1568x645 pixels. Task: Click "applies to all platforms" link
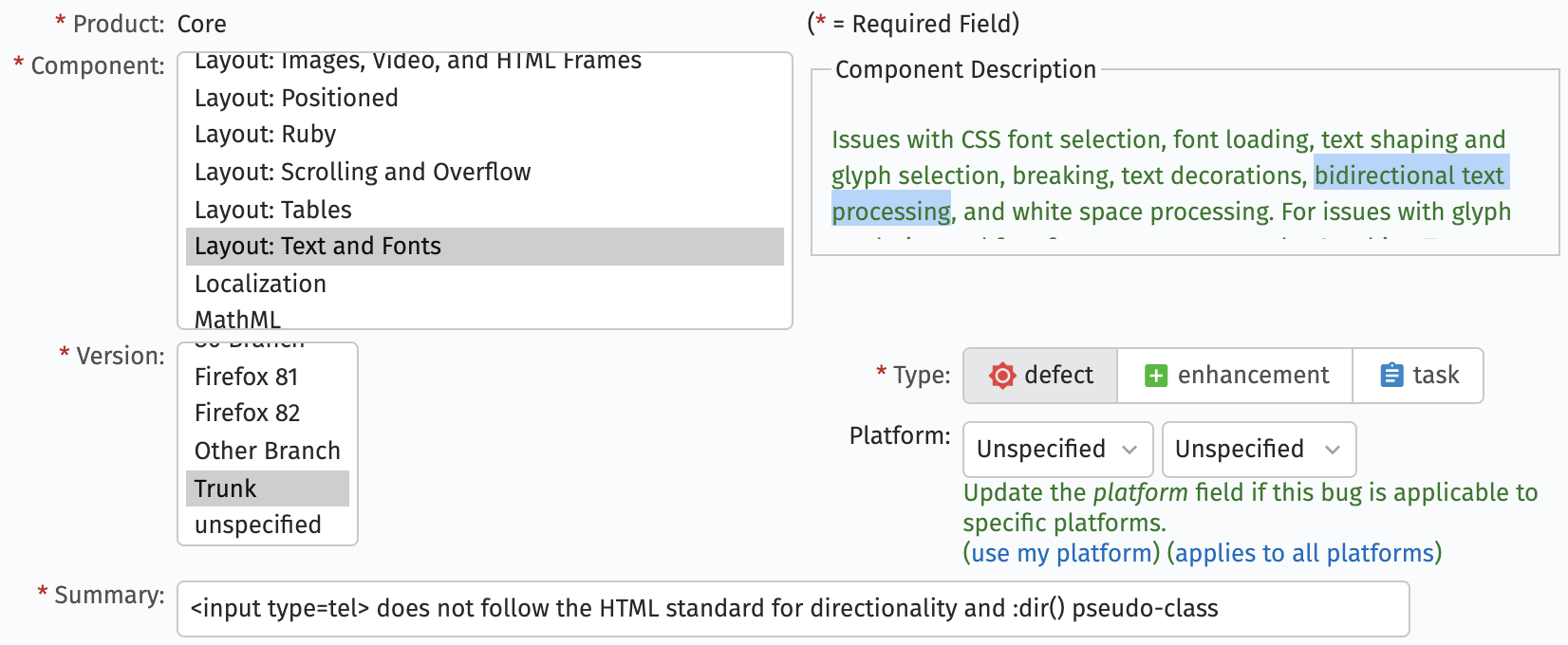[1304, 553]
